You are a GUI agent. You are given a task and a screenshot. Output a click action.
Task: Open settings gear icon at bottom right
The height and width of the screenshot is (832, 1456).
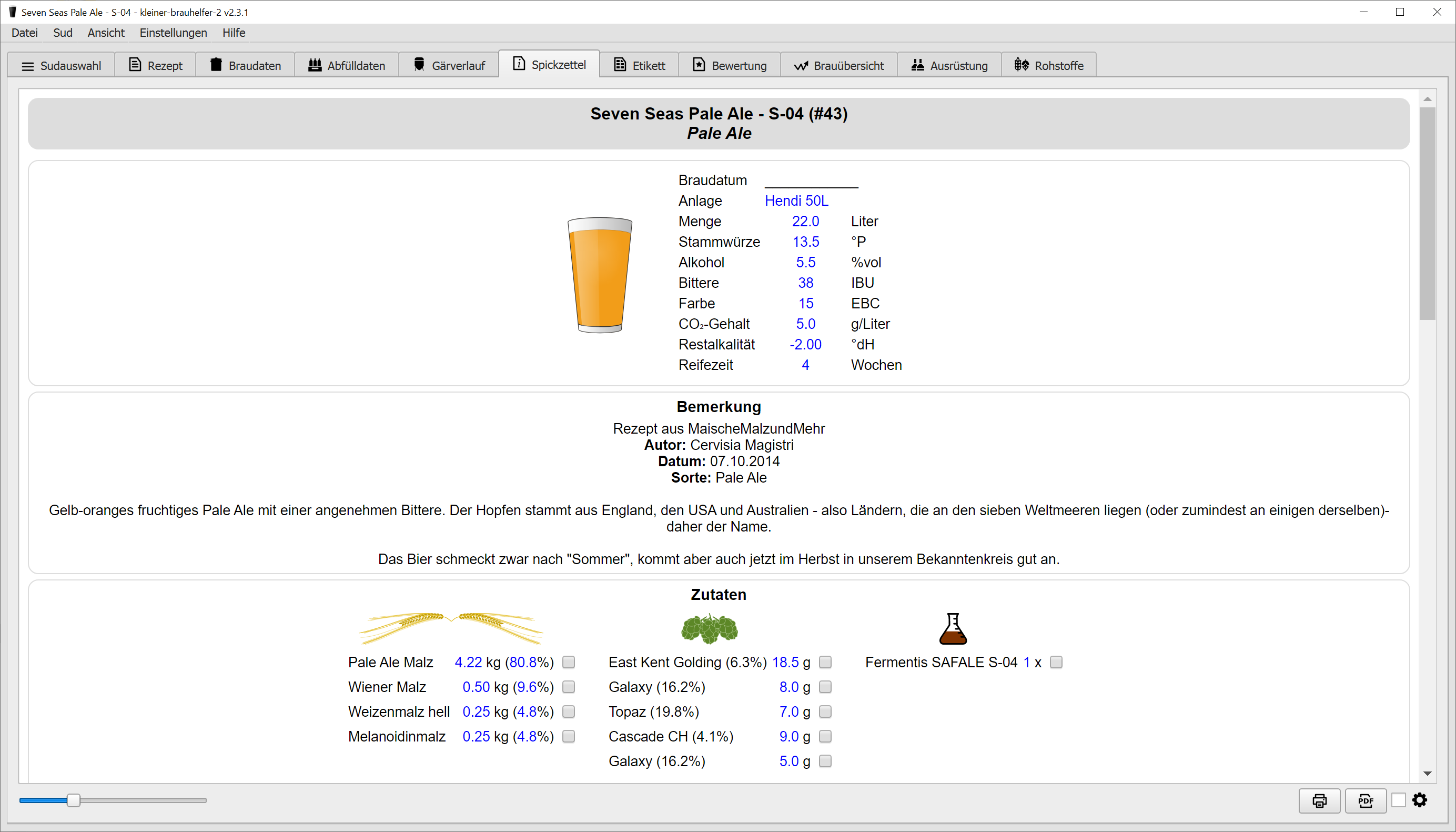1420,800
